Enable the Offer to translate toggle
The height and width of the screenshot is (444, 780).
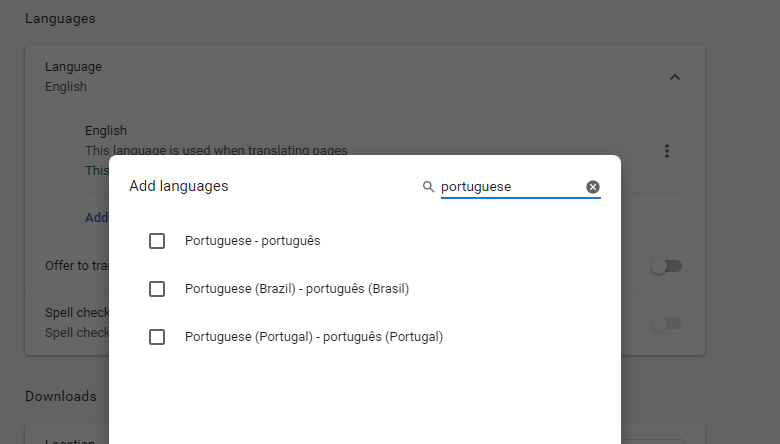pyautogui.click(x=666, y=266)
